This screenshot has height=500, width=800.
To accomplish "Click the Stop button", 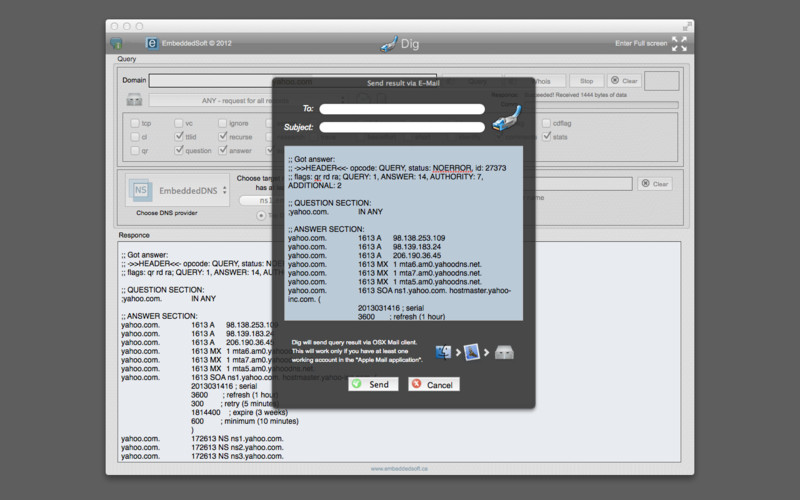I will pos(586,81).
